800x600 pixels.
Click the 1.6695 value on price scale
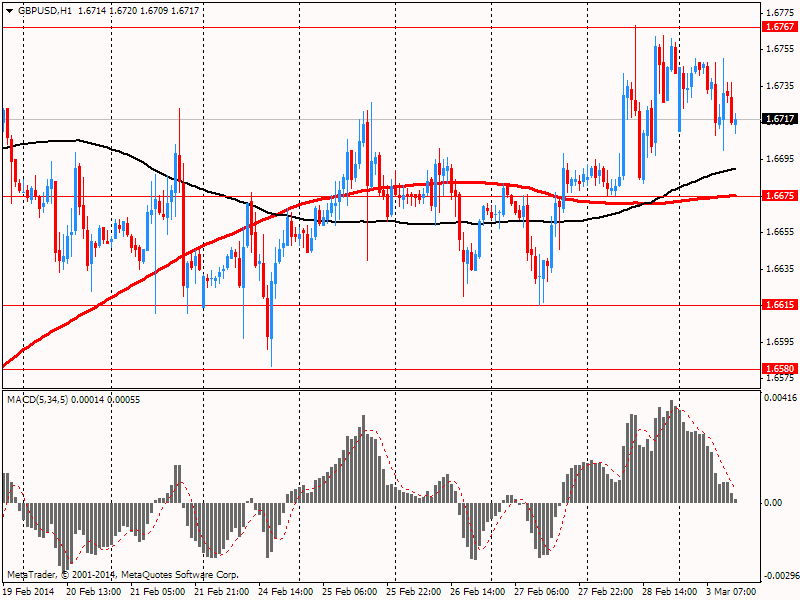click(x=780, y=159)
